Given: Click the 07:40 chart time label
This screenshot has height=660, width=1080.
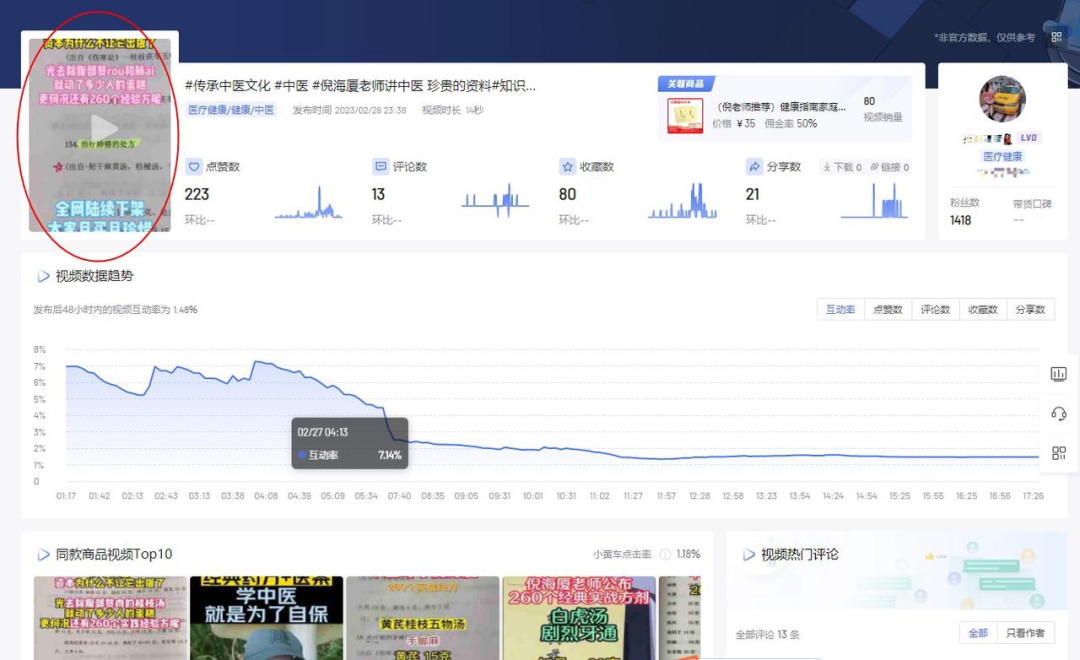Looking at the screenshot, I should coord(399,496).
